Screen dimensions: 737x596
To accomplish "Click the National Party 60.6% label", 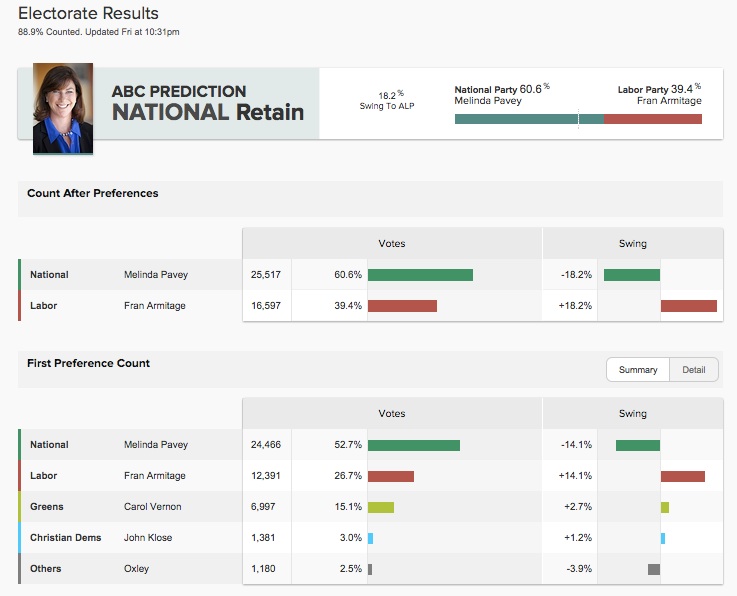I will (502, 89).
